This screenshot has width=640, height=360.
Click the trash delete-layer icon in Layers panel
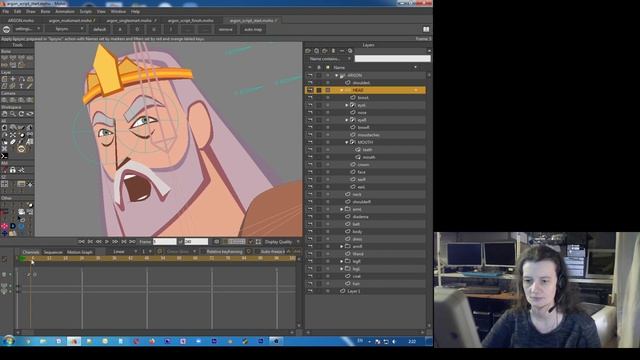point(333,51)
